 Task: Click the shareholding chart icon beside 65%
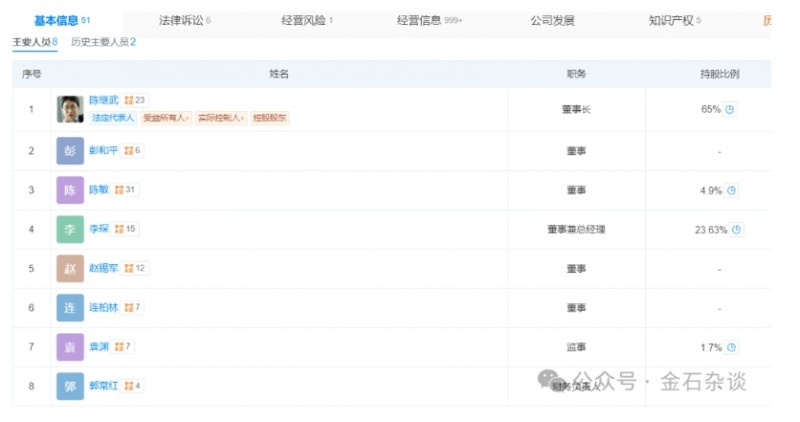tap(730, 110)
